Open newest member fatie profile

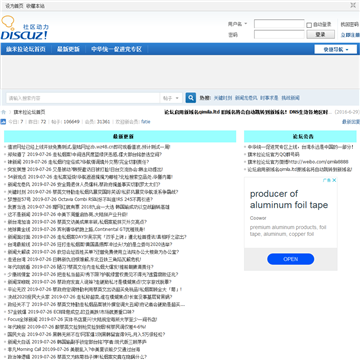click(146, 122)
